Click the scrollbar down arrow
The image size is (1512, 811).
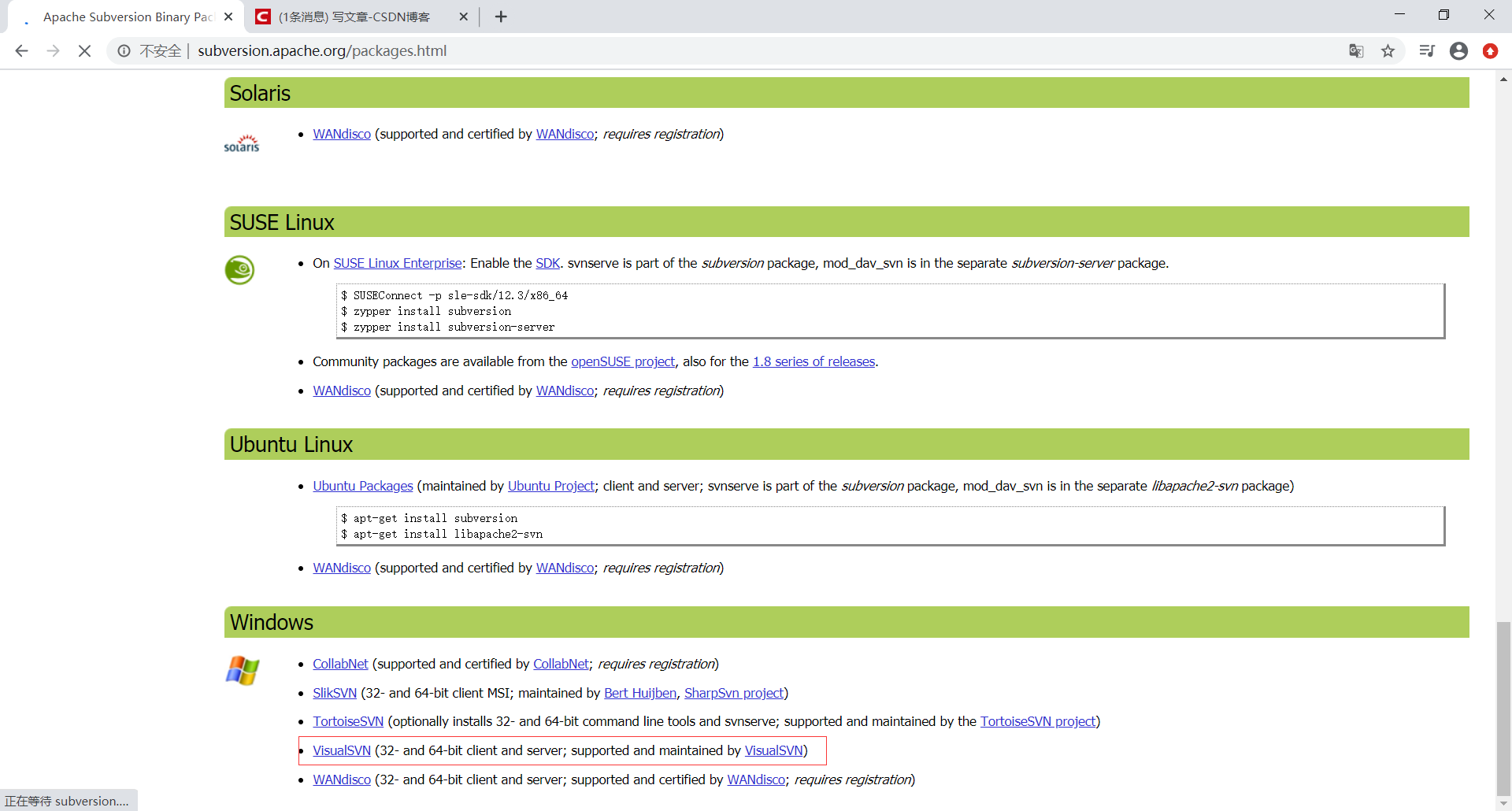tap(1503, 804)
